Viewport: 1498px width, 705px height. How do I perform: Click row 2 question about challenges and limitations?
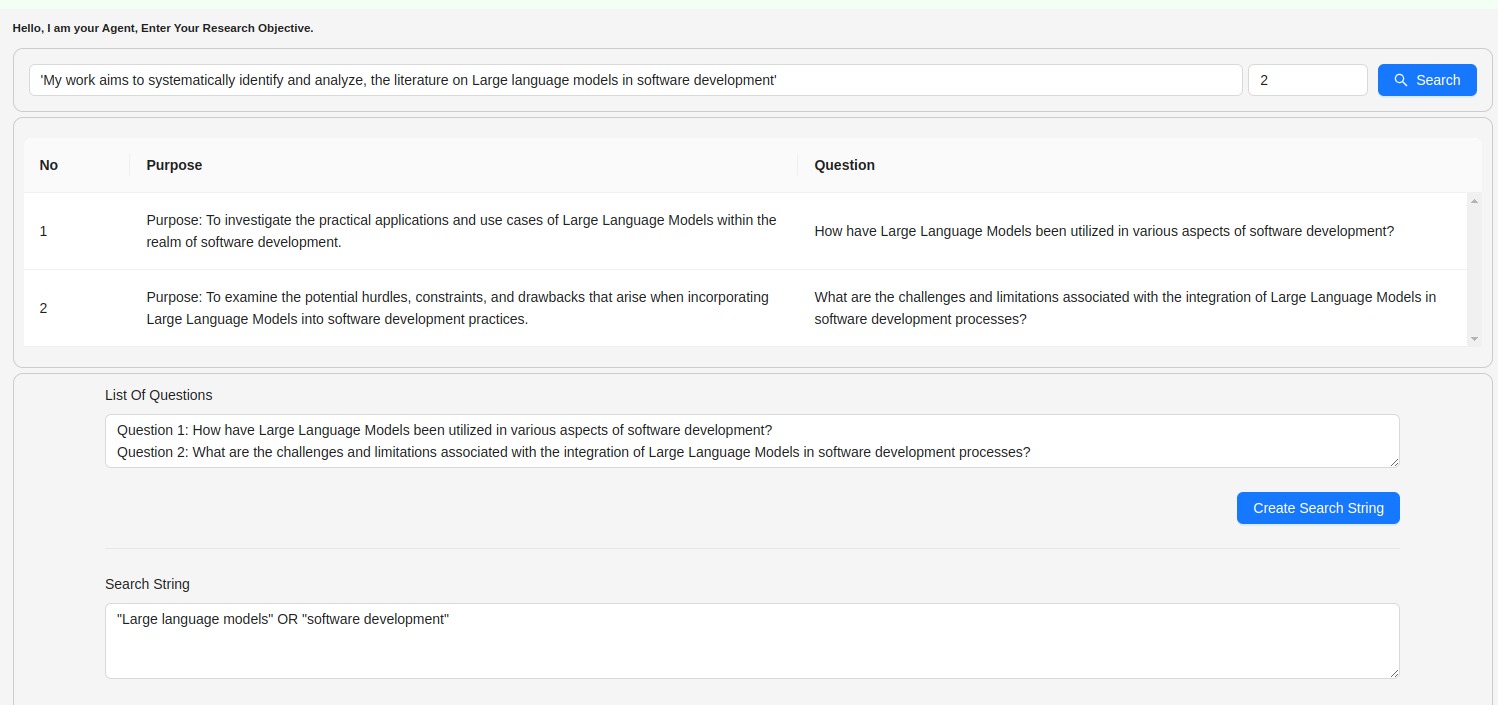[1125, 308]
